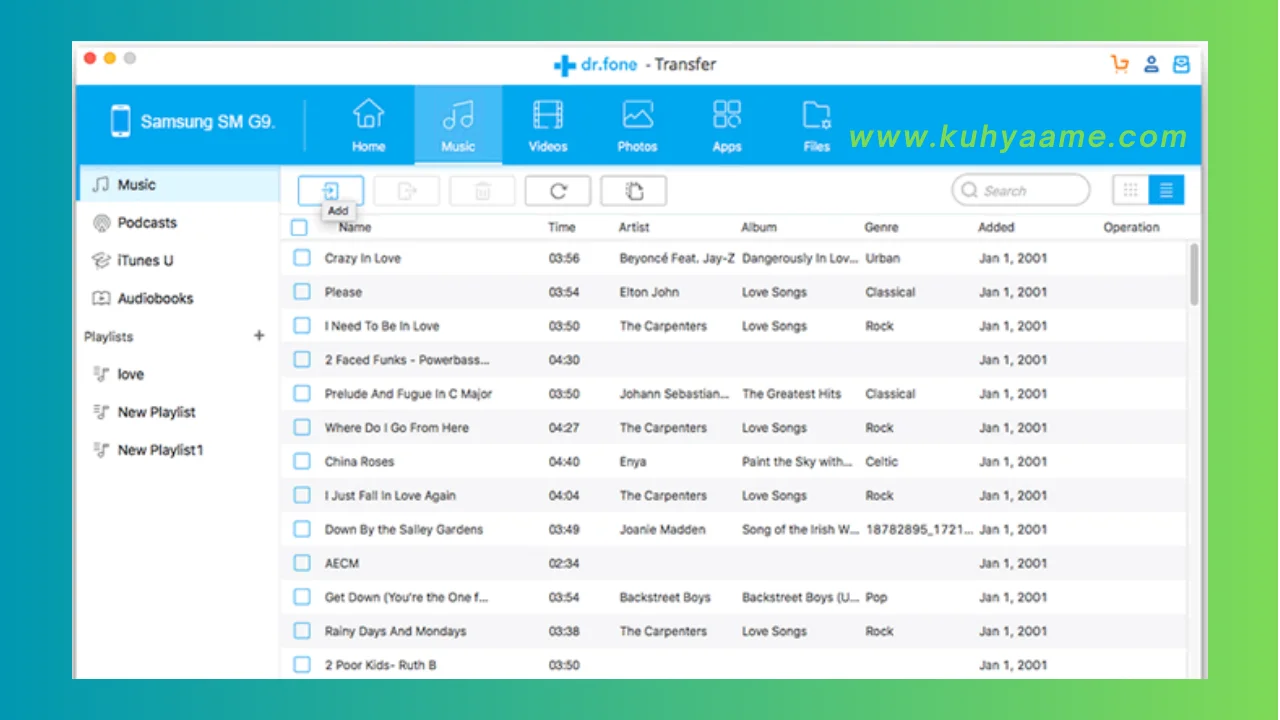Click genre 'Celtic'
The image size is (1280, 720).
(882, 462)
